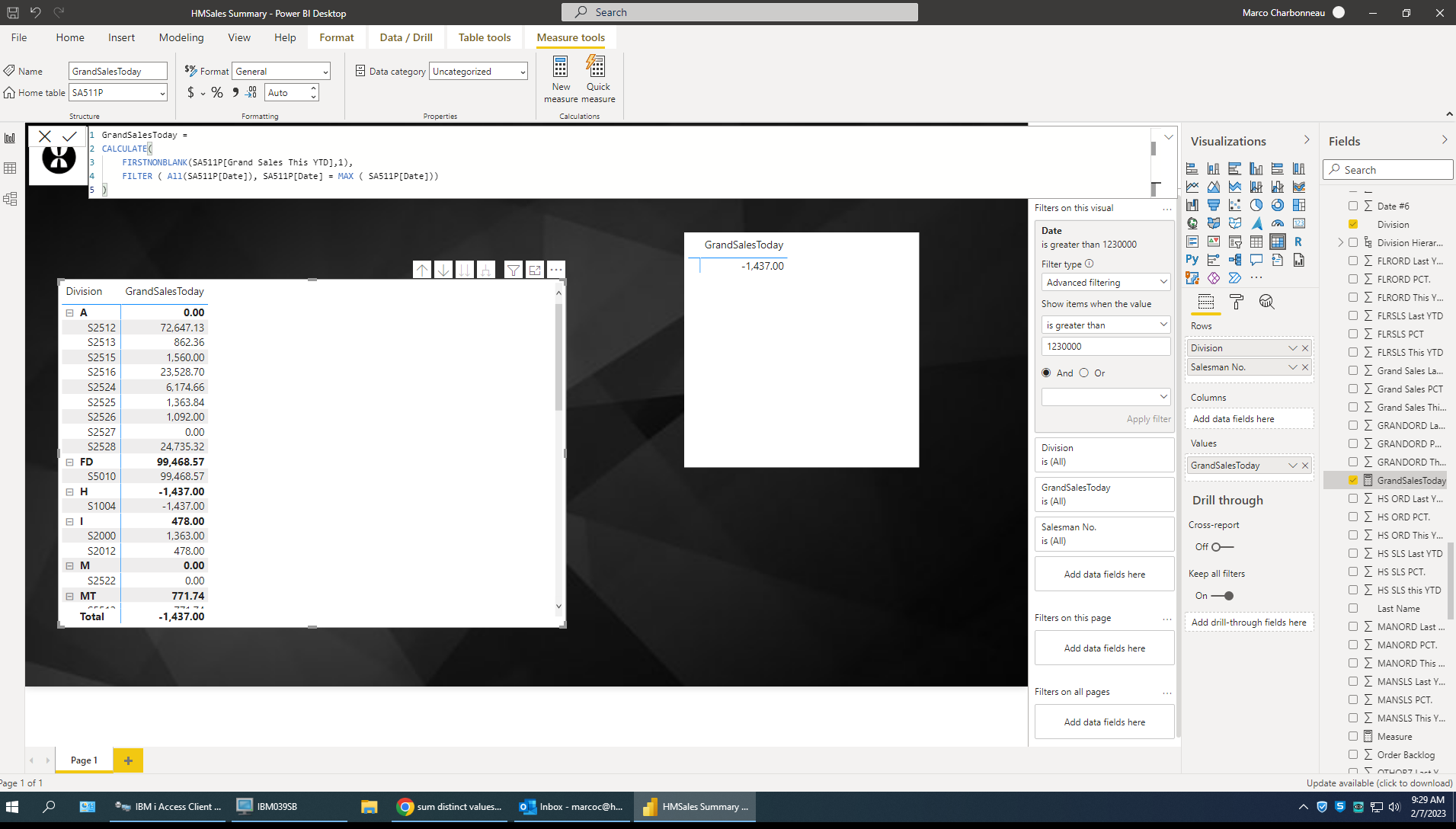Open Format paint roller tab in Visualizations

pyautogui.click(x=1237, y=302)
